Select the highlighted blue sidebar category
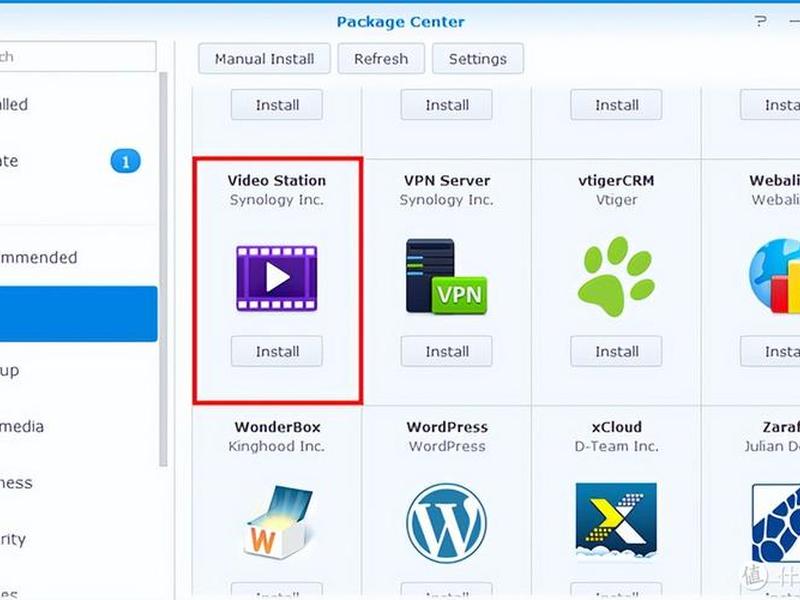Image resolution: width=800 pixels, height=600 pixels. point(79,314)
